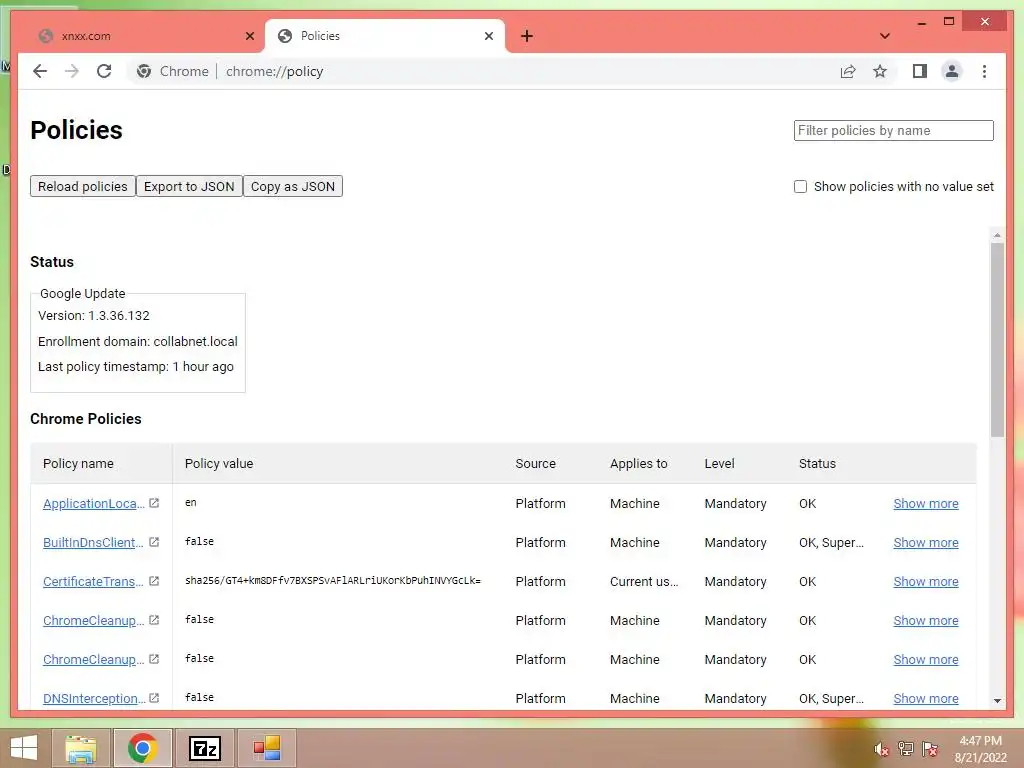The height and width of the screenshot is (768, 1024).
Task: Open Action Center flag tray icon
Action: point(930,748)
